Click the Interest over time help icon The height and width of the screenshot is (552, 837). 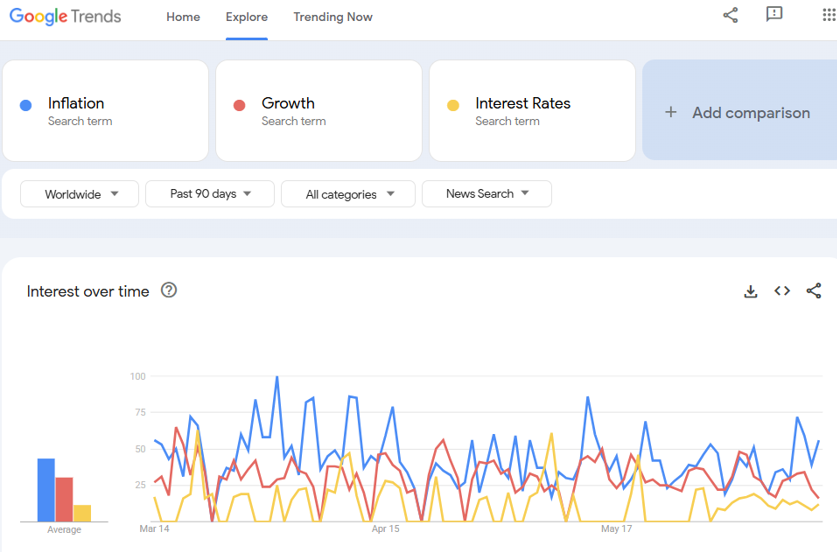169,290
